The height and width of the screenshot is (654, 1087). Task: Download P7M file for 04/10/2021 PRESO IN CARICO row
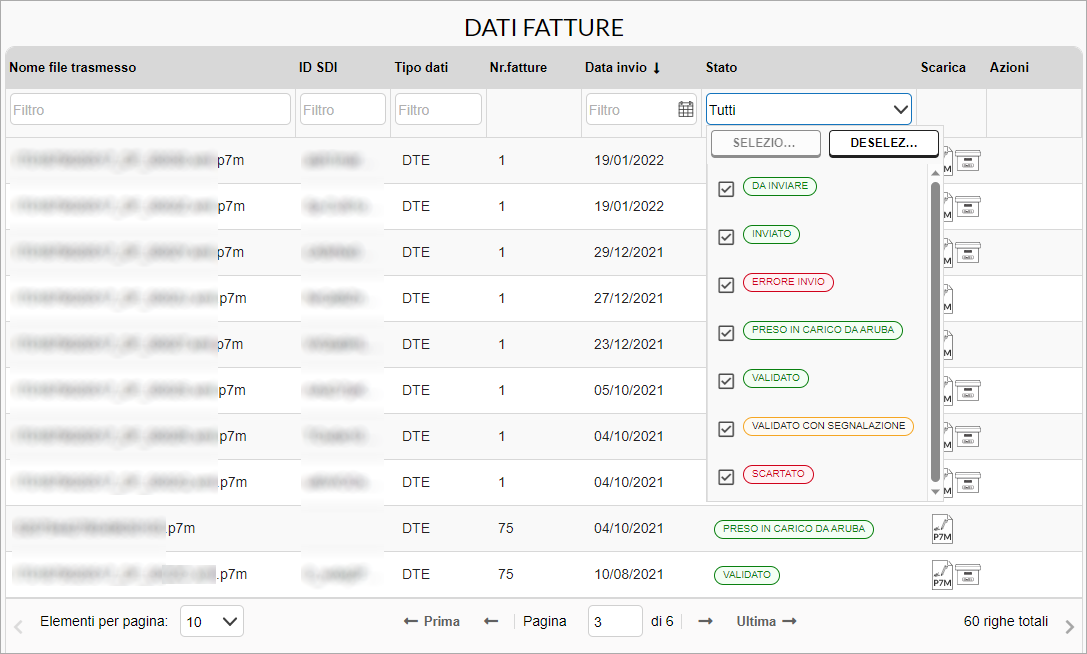click(942, 529)
